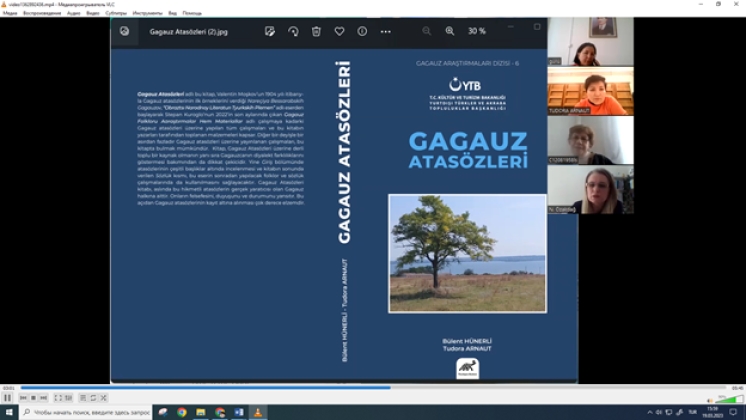Toggle VLC fullscreen mode
The image size is (746, 420).
[58, 398]
